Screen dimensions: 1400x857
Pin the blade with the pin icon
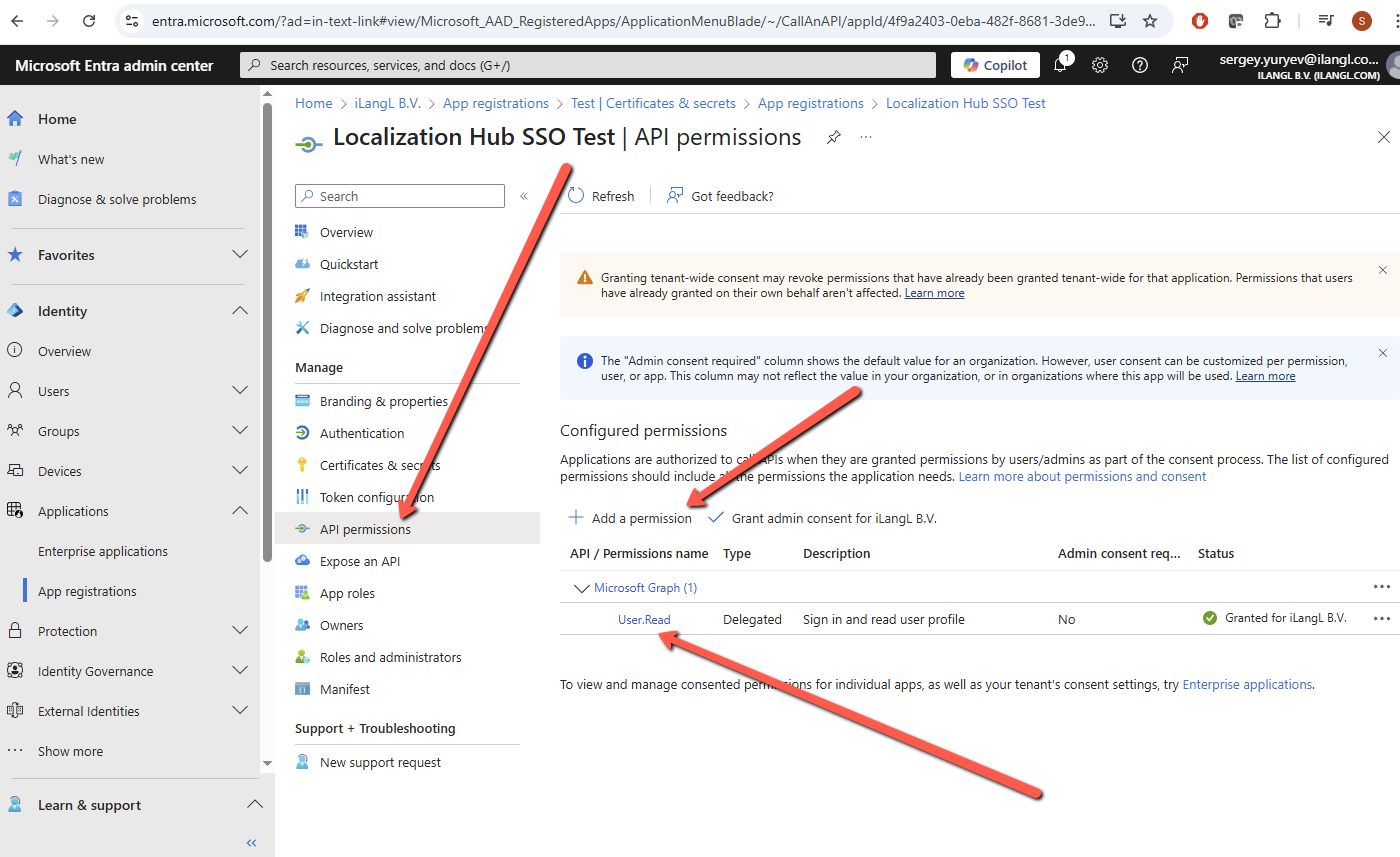(x=833, y=137)
